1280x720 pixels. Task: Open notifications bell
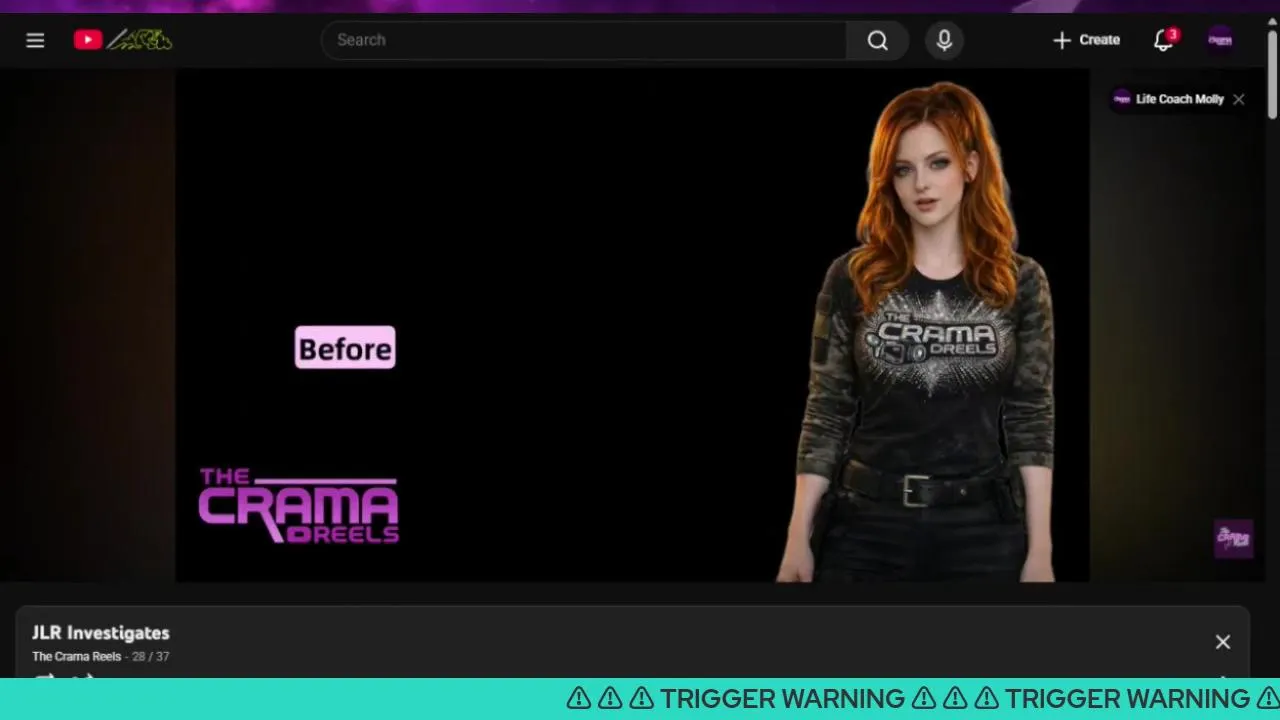(x=1163, y=40)
